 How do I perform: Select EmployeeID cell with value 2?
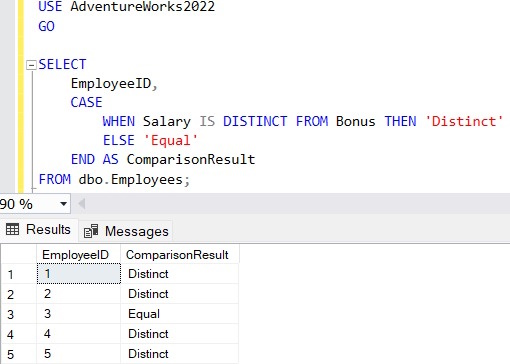point(79,294)
